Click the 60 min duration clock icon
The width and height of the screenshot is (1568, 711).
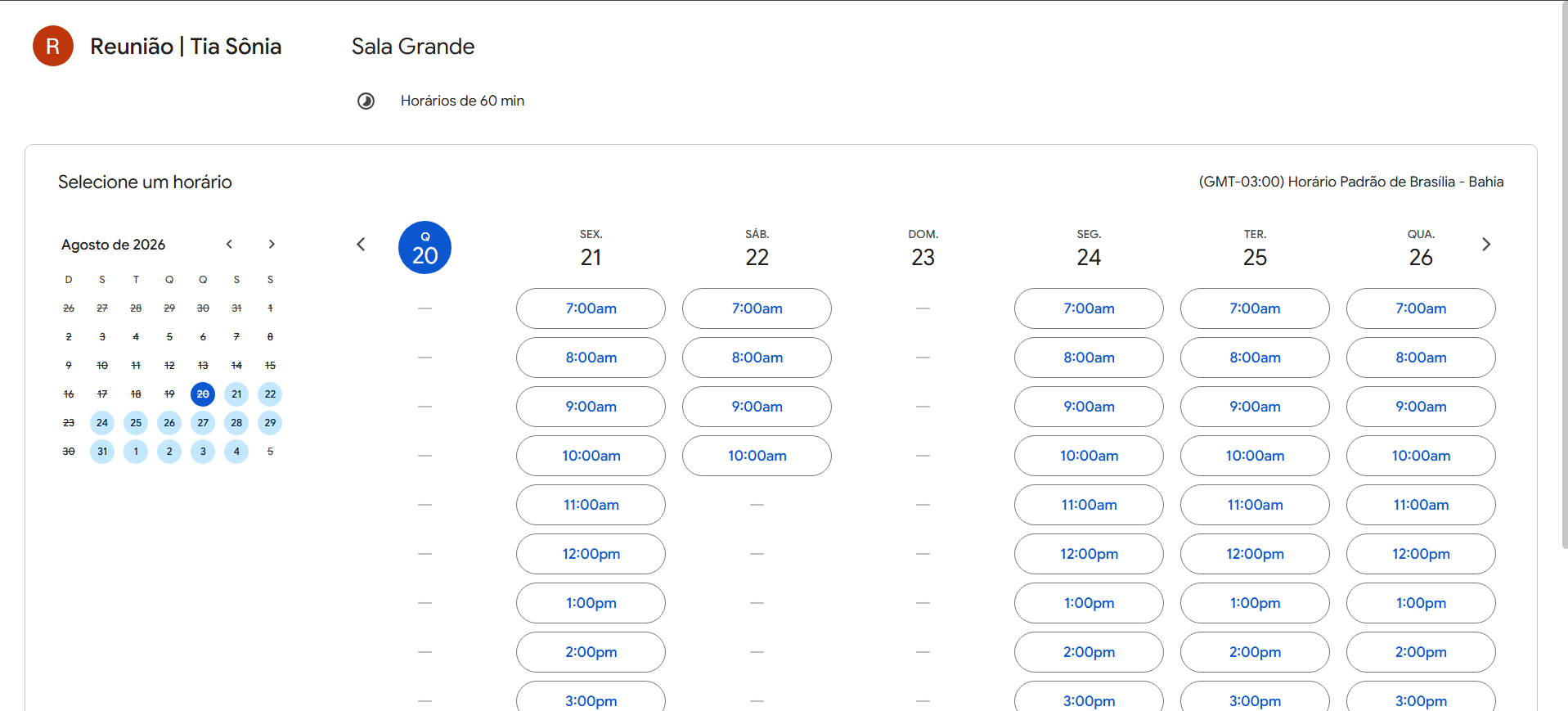[366, 101]
